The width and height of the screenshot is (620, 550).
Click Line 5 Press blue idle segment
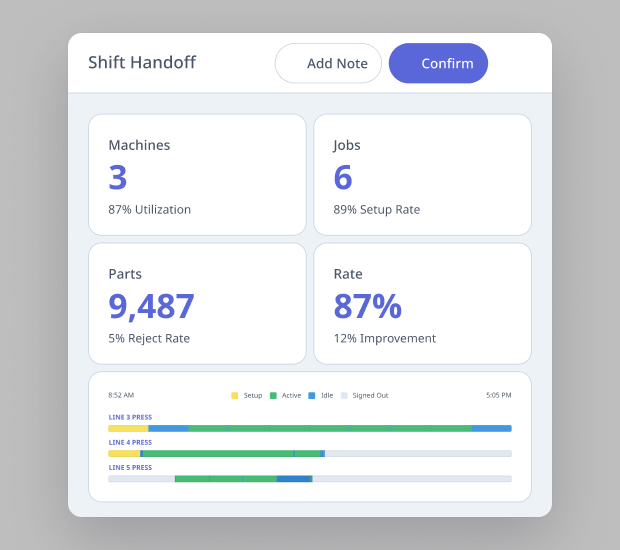[x=294, y=478]
